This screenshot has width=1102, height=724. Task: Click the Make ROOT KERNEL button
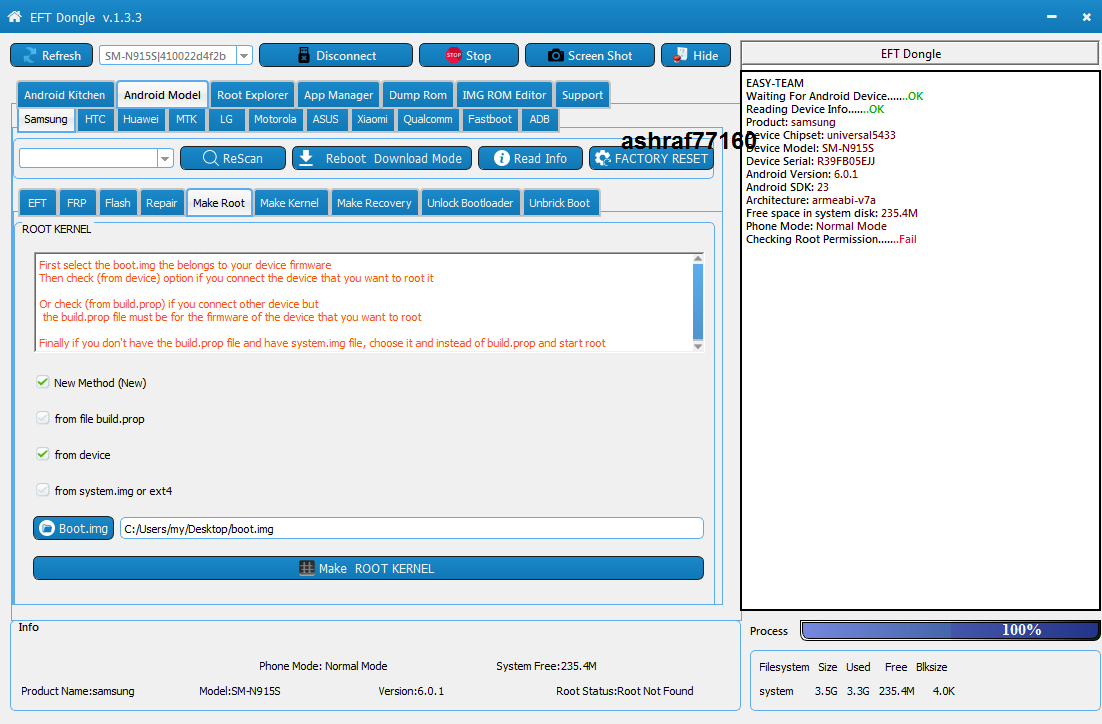368,568
